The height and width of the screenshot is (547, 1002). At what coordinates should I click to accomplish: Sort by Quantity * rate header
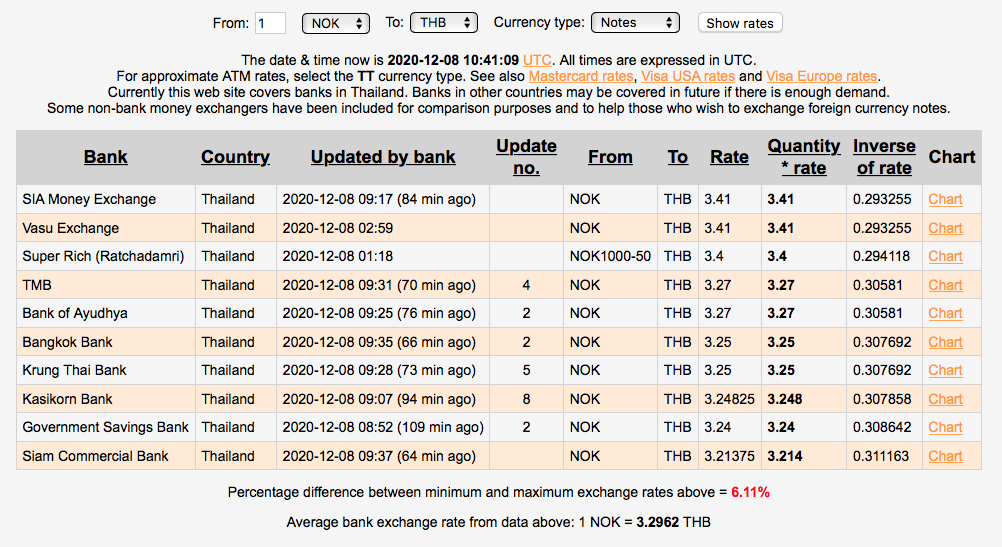(804, 157)
